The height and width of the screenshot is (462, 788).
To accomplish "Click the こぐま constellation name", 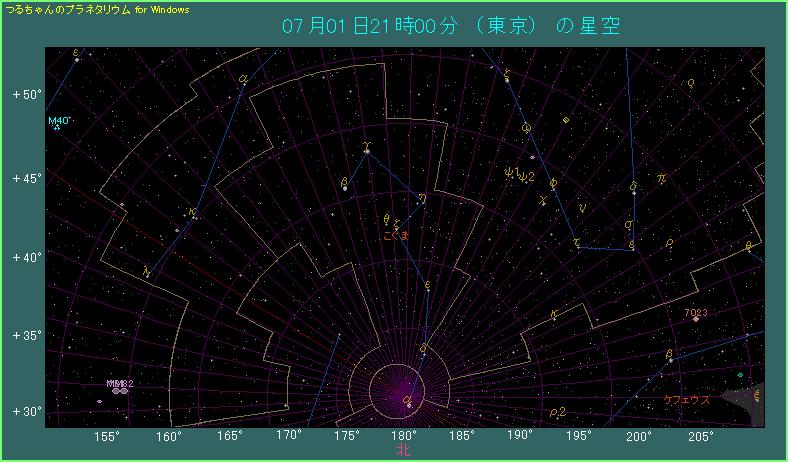I will point(397,235).
